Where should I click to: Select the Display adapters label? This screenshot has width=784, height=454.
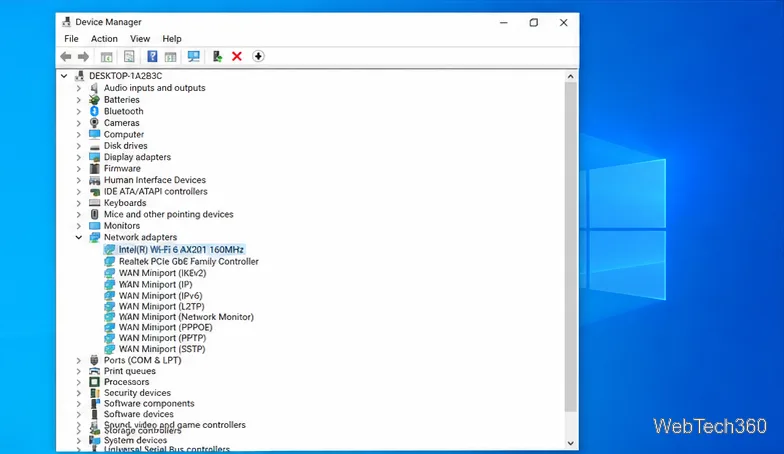pyautogui.click(x=137, y=157)
